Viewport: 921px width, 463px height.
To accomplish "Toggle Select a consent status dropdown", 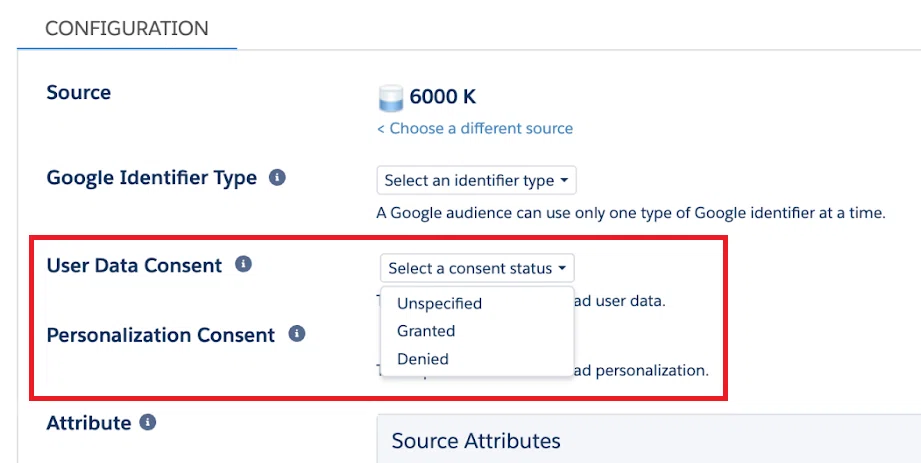I will point(478,269).
